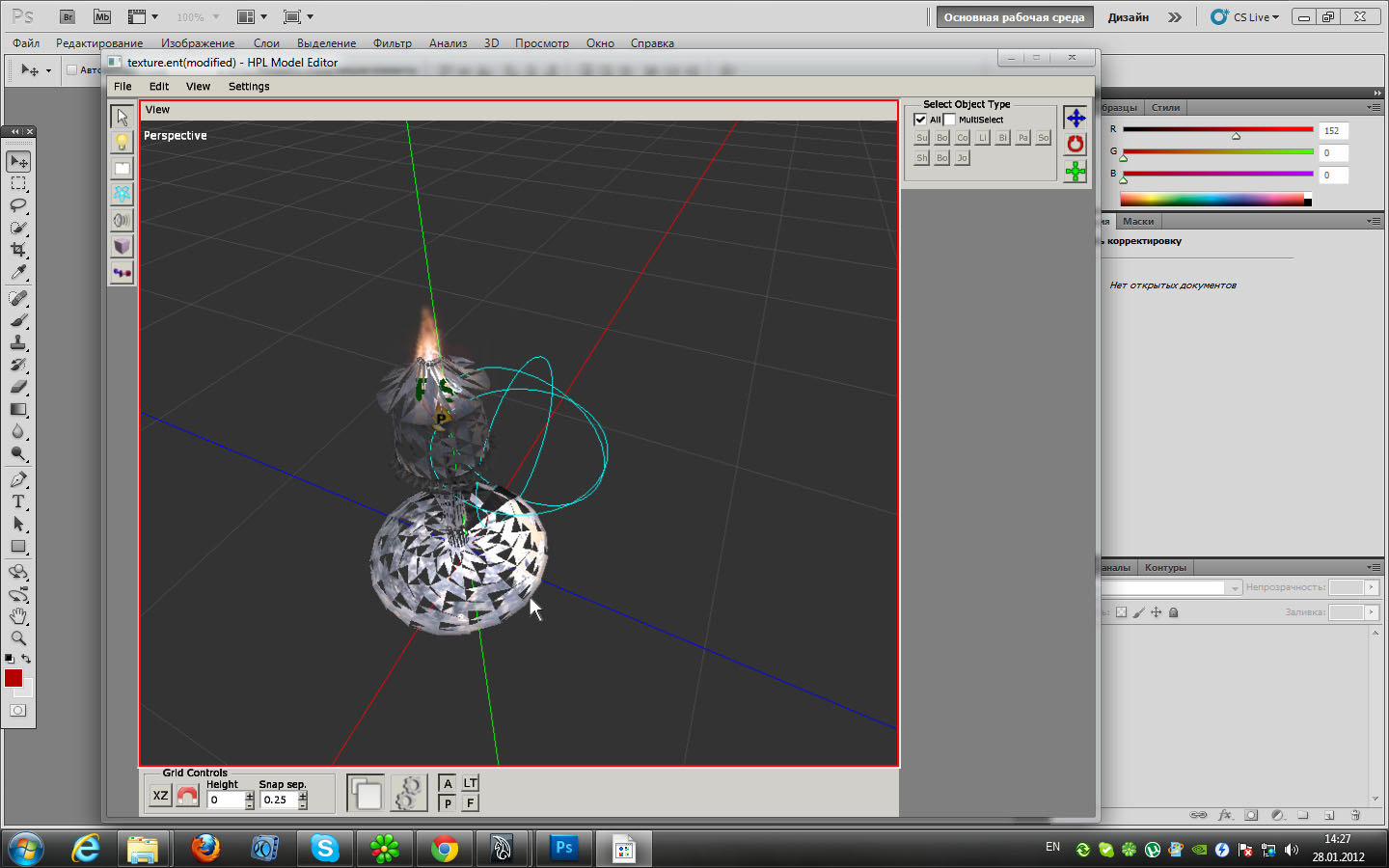Click the Основная рабочая среда workspace button

pos(1014,17)
